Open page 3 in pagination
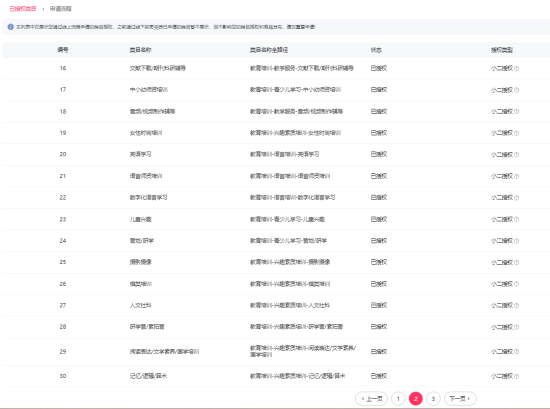 point(433,399)
